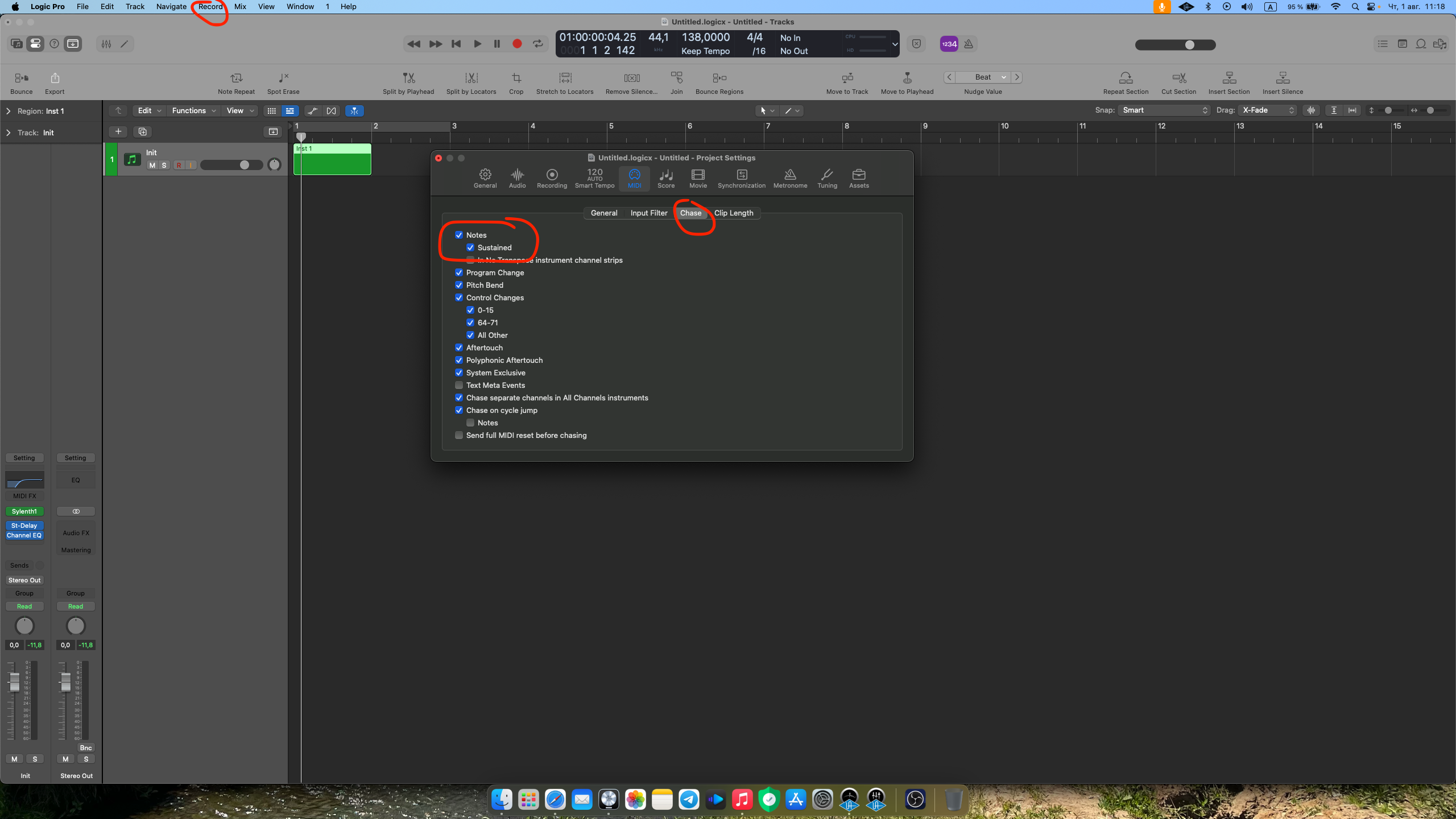This screenshot has width=1456, height=819.
Task: Open the Tuning settings pane
Action: coord(827,178)
